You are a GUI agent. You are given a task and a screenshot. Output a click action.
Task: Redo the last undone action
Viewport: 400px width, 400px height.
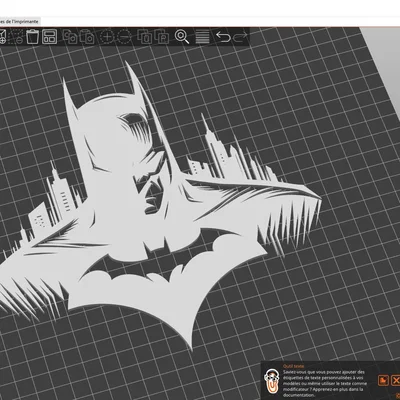pyautogui.click(x=240, y=37)
